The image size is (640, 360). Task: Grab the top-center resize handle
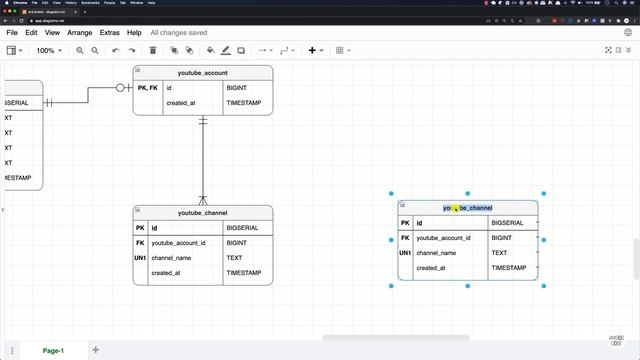468,193
